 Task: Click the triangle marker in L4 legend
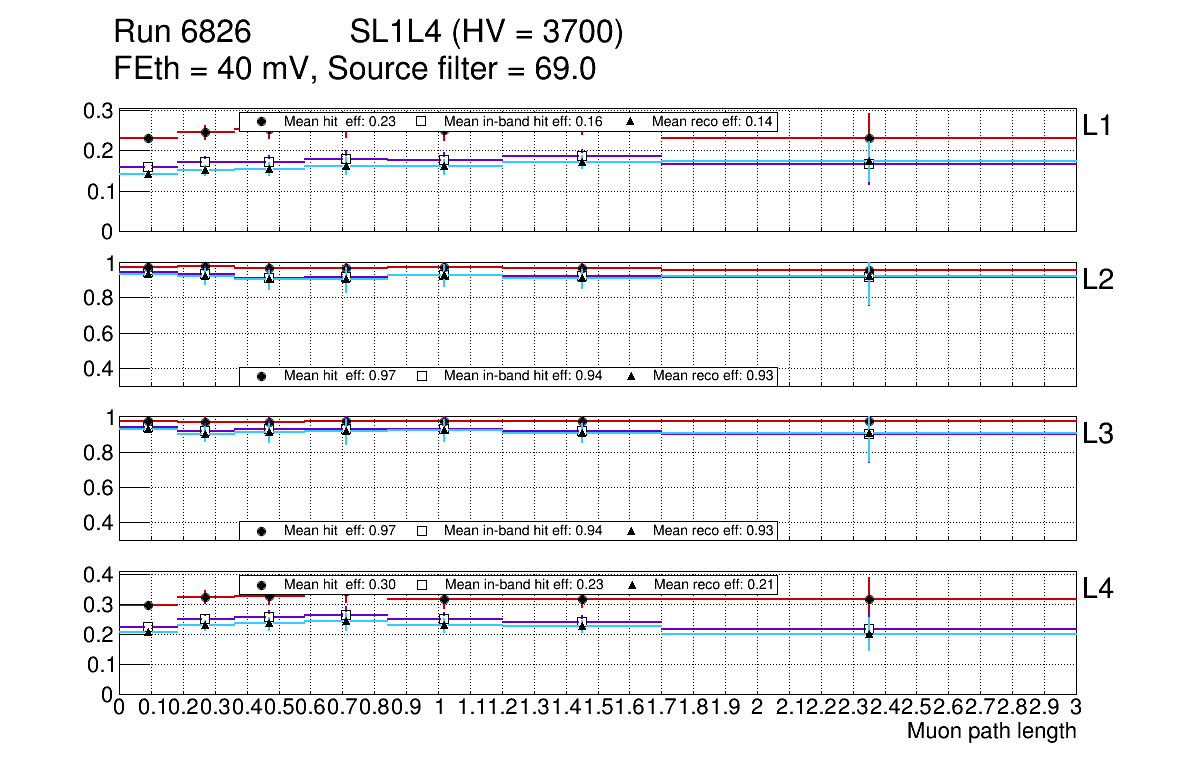pos(632,584)
